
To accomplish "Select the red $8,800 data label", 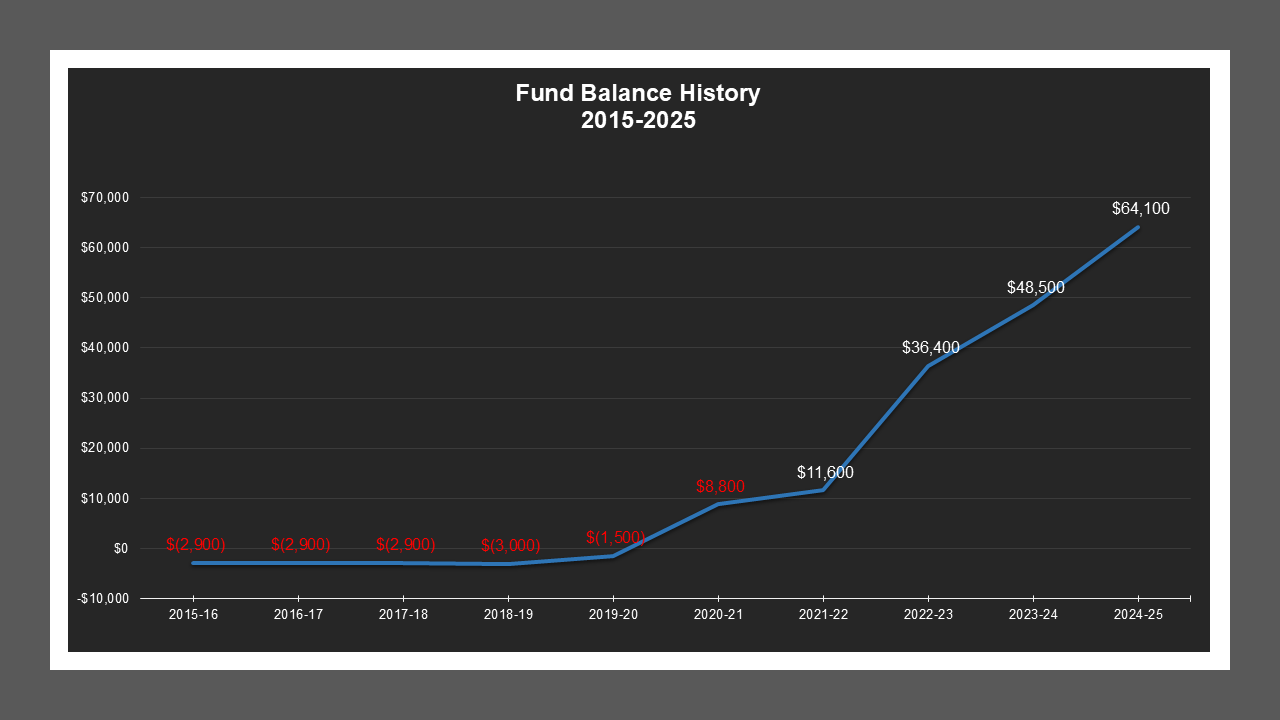I will 719,487.
